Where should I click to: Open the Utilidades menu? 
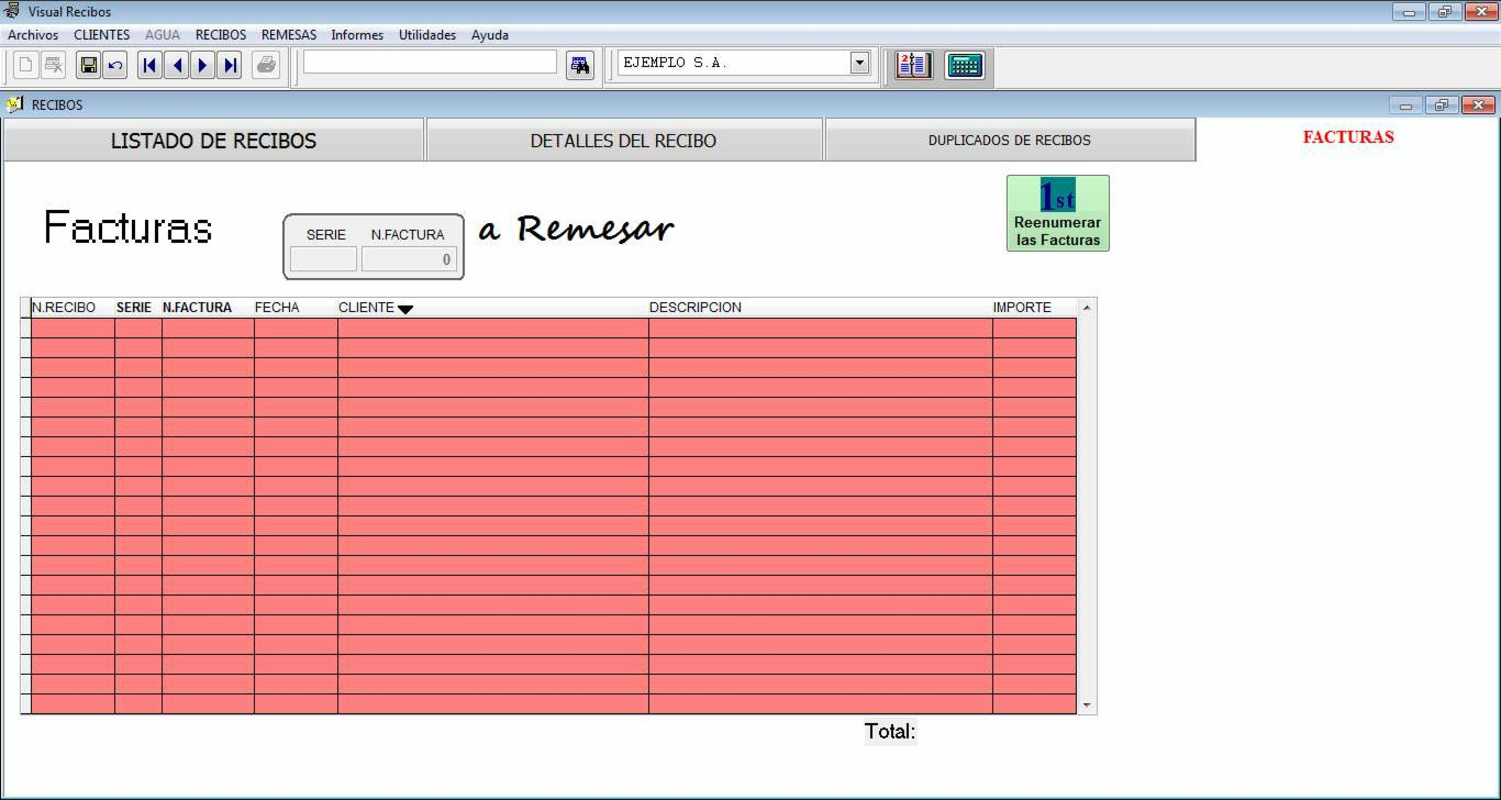coord(427,35)
